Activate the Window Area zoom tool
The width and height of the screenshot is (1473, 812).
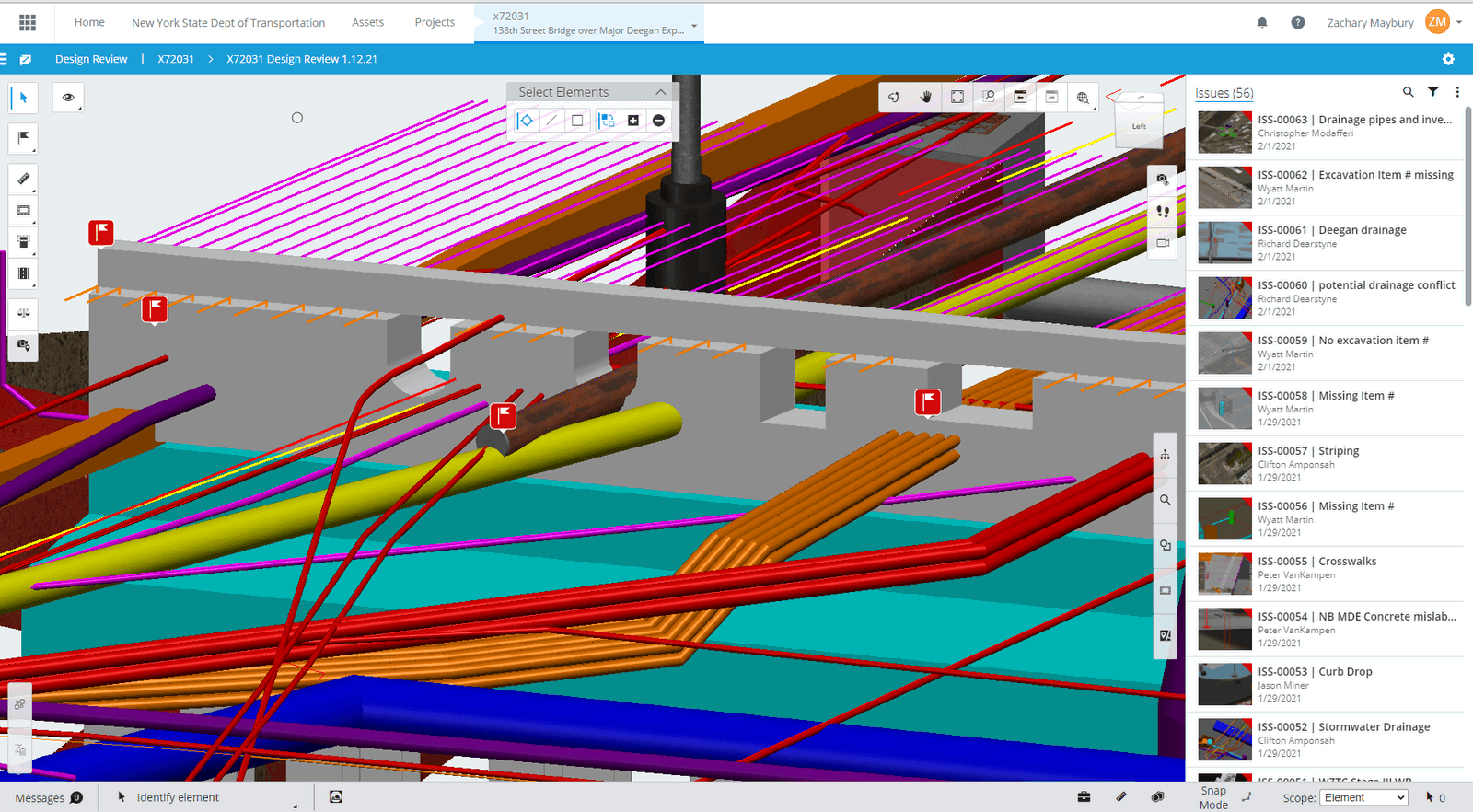click(989, 97)
